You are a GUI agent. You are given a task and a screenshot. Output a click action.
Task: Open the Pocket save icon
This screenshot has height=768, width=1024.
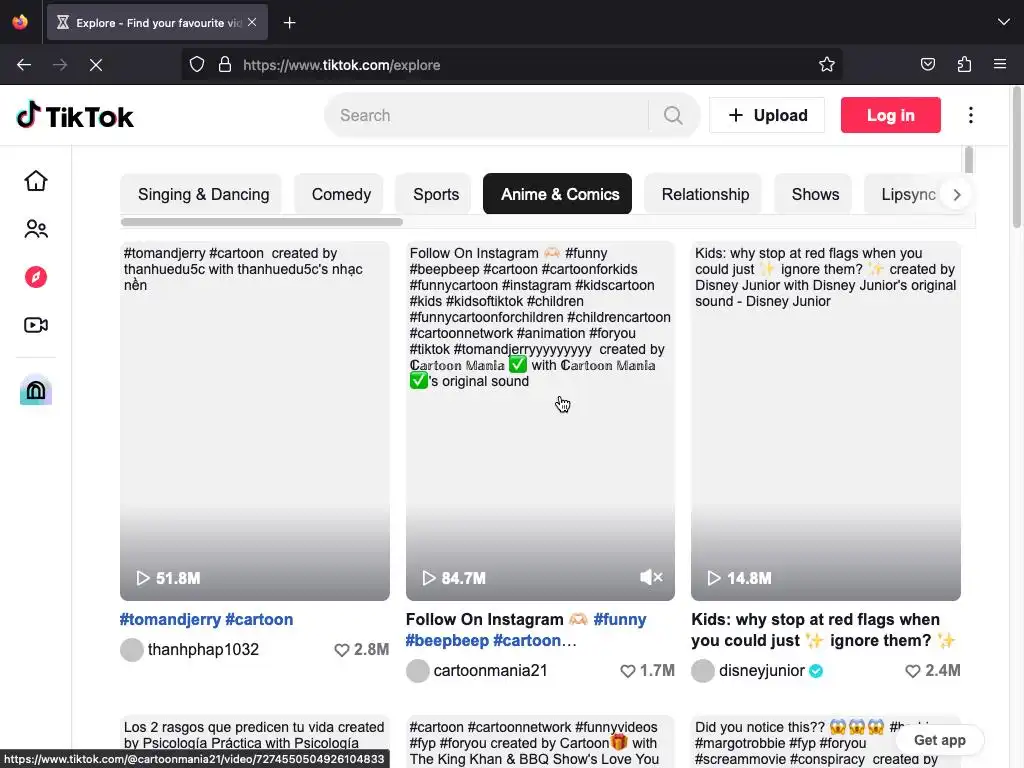[x=928, y=64]
